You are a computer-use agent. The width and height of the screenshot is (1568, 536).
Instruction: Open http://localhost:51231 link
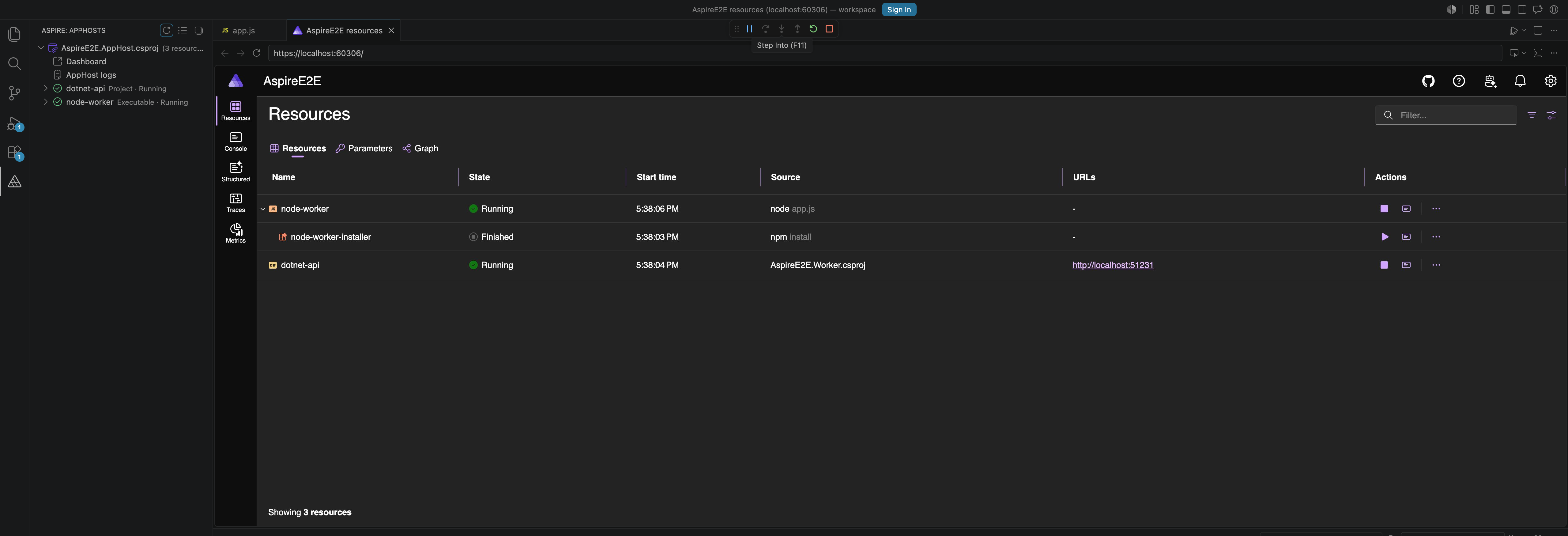(1113, 265)
